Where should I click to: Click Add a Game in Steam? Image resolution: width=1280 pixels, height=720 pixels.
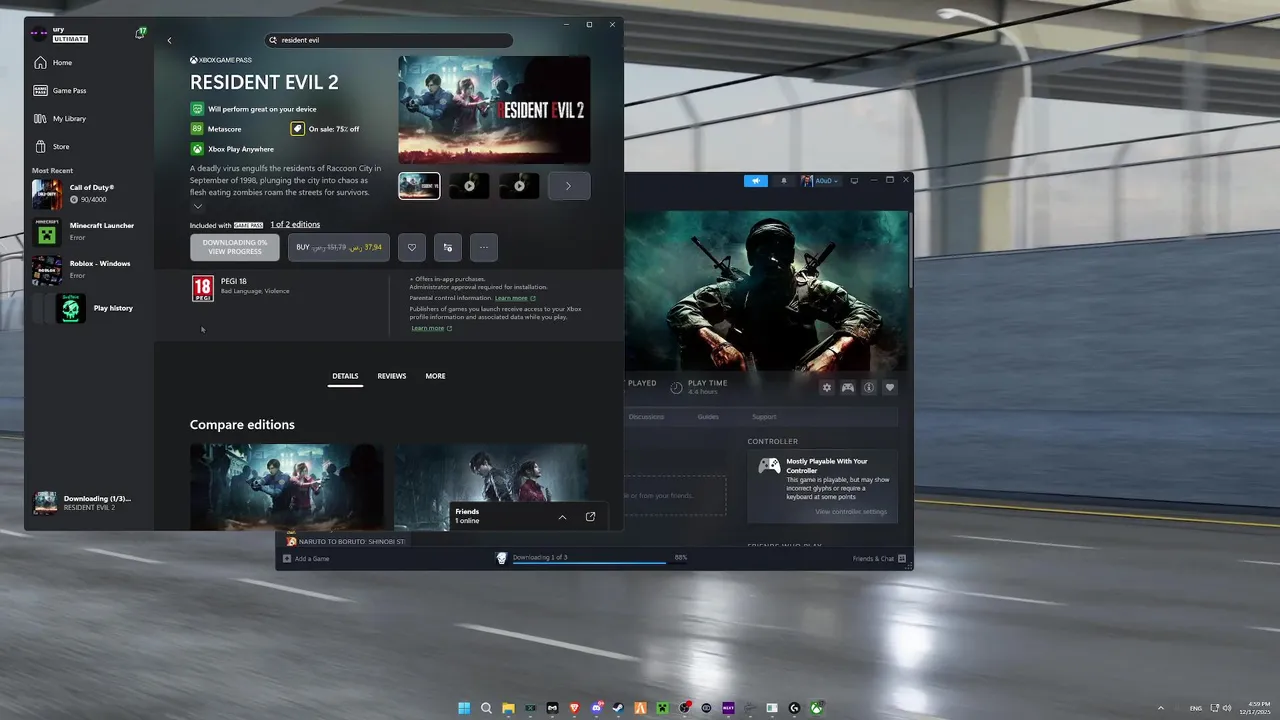306,559
